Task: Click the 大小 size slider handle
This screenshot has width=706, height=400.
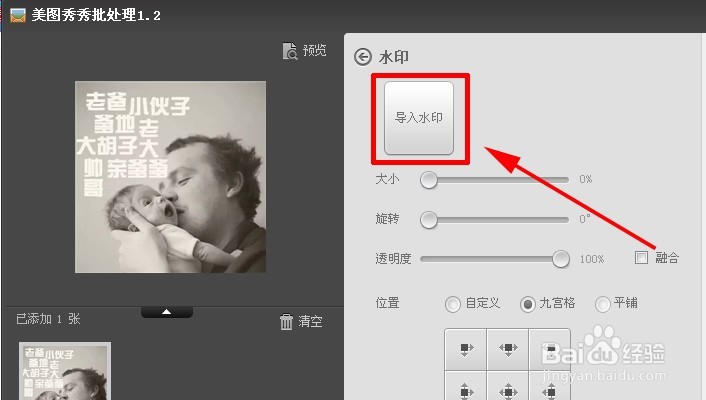Action: 429,180
